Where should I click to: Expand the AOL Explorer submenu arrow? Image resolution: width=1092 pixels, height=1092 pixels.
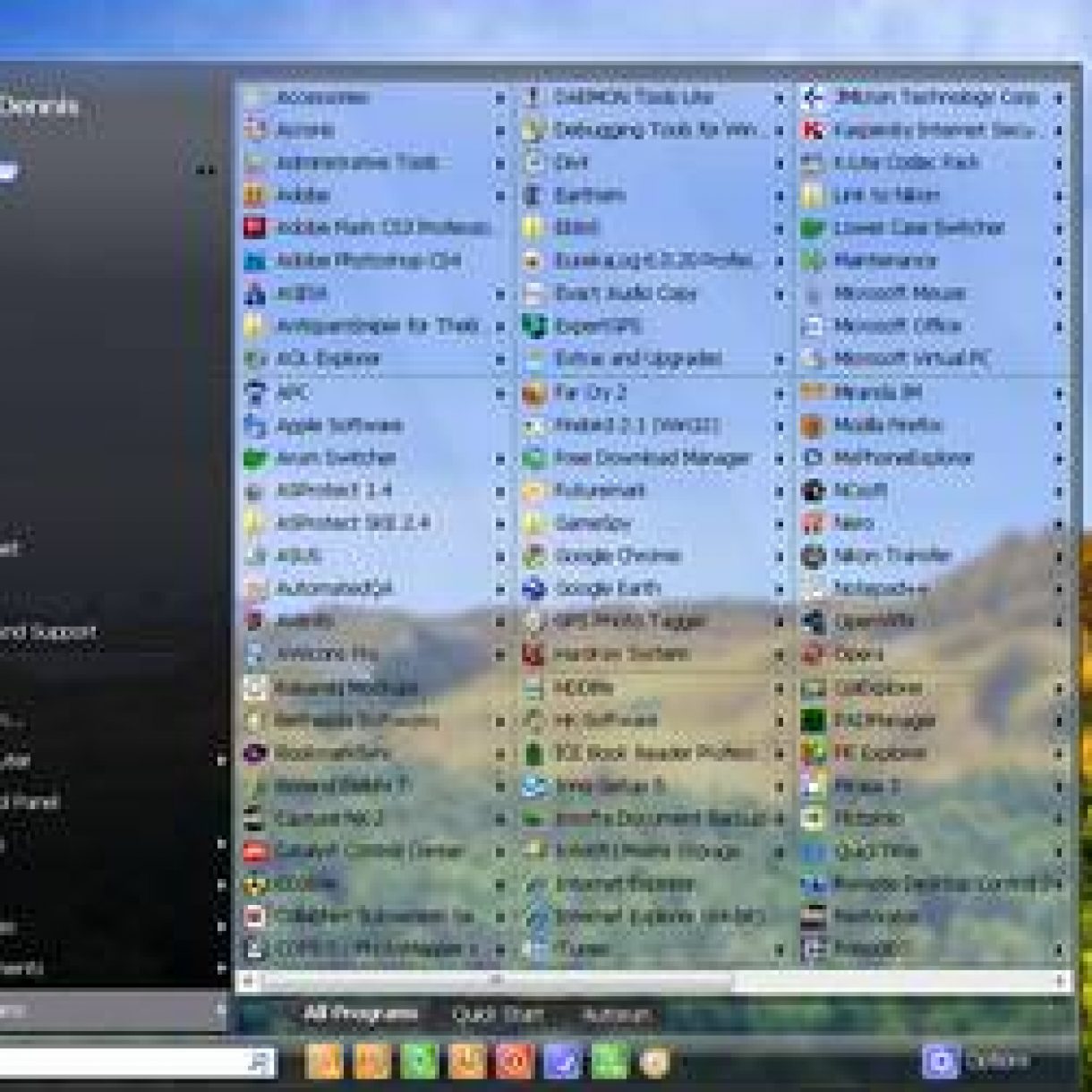click(499, 360)
